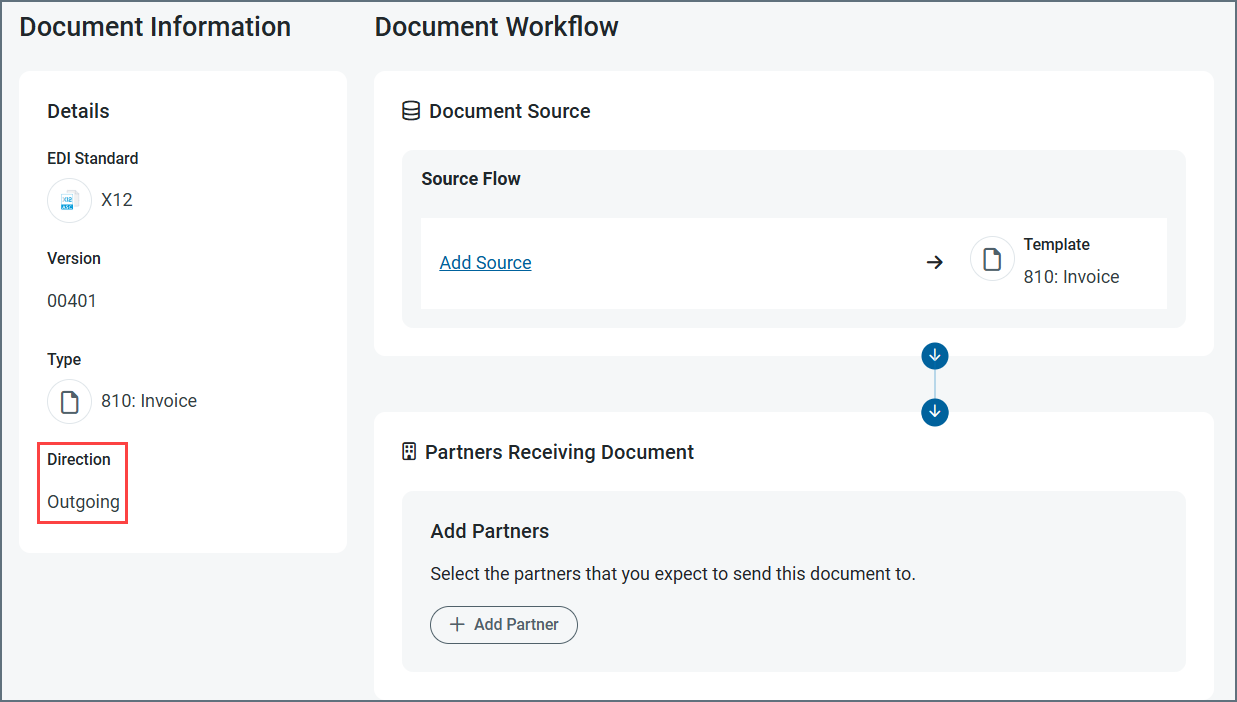Click the Document Workflow heading
This screenshot has width=1237, height=702.
[x=496, y=27]
